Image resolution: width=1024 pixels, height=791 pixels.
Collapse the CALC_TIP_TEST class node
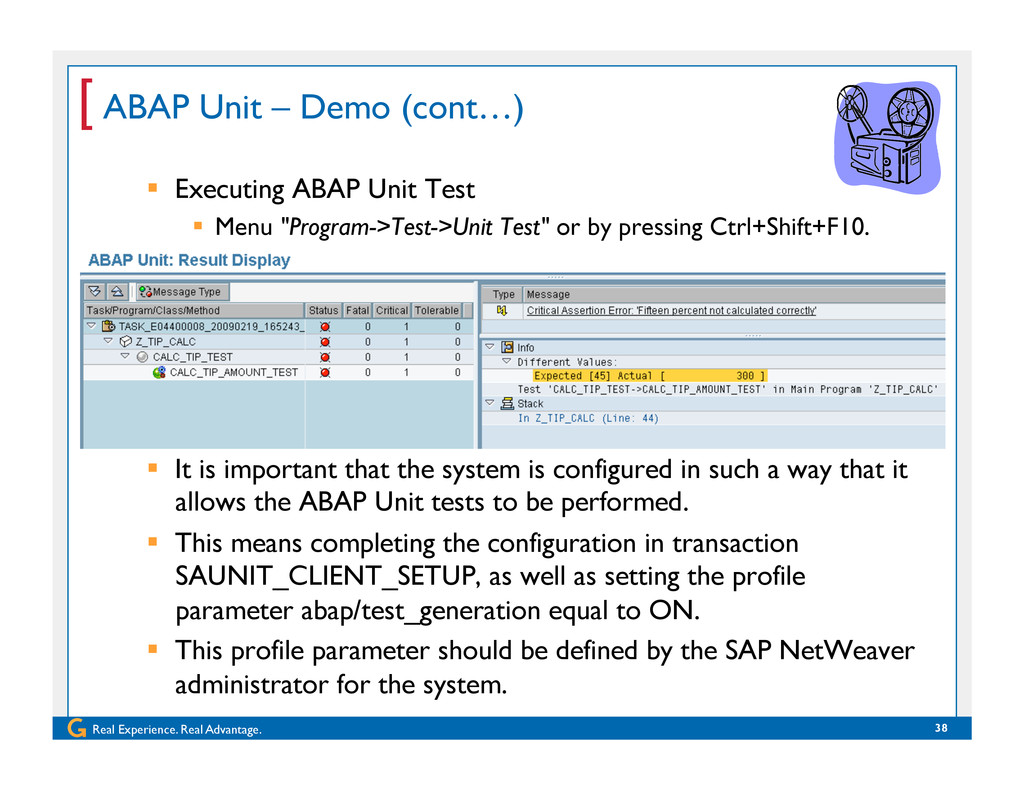(x=125, y=357)
